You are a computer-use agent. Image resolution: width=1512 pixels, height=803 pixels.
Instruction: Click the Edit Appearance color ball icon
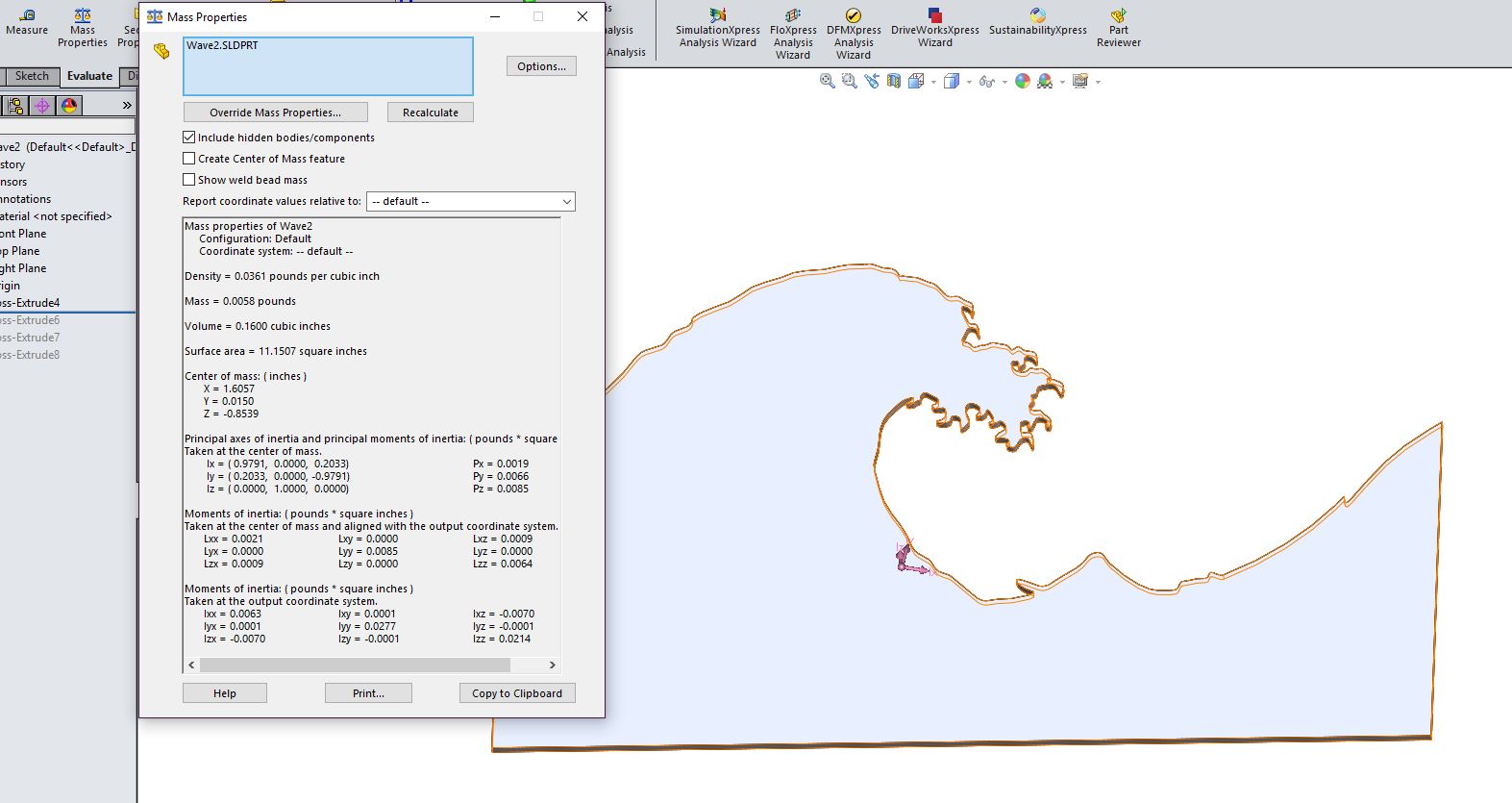(1023, 82)
